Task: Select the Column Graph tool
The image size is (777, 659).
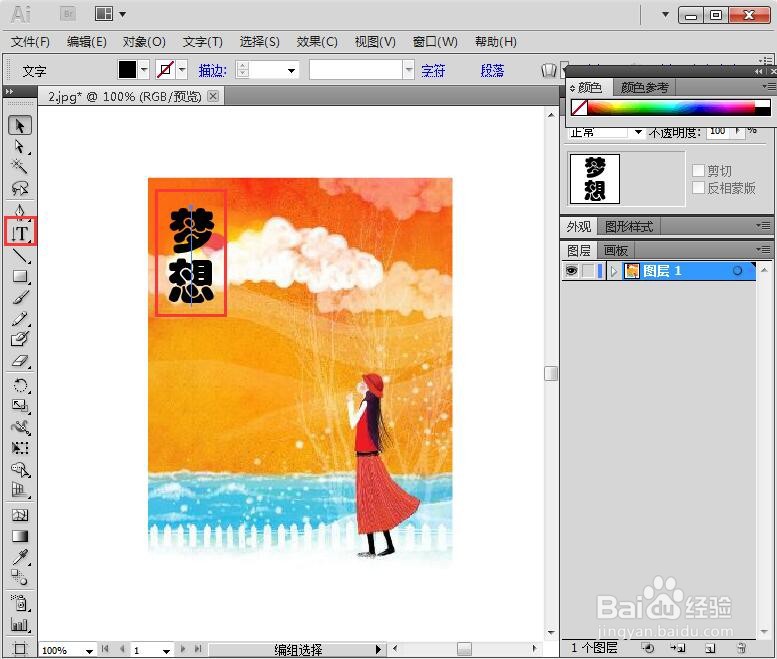Action: [x=20, y=624]
